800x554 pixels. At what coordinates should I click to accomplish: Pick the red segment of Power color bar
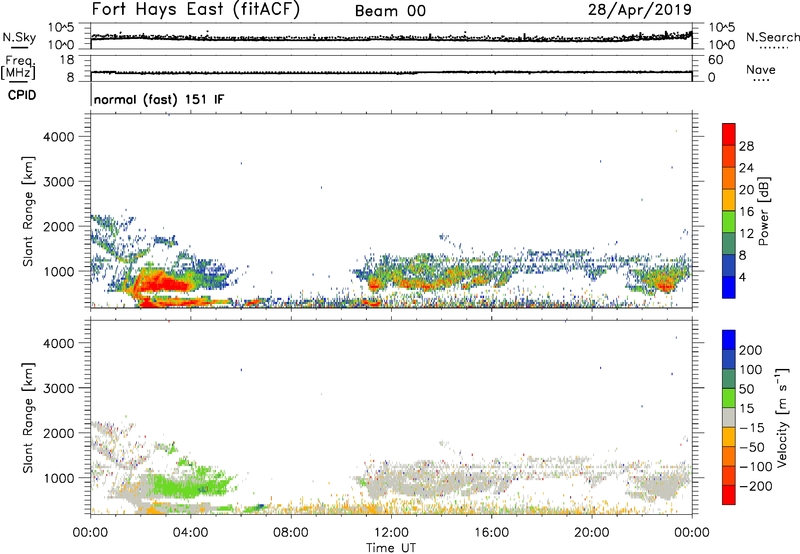pos(729,134)
